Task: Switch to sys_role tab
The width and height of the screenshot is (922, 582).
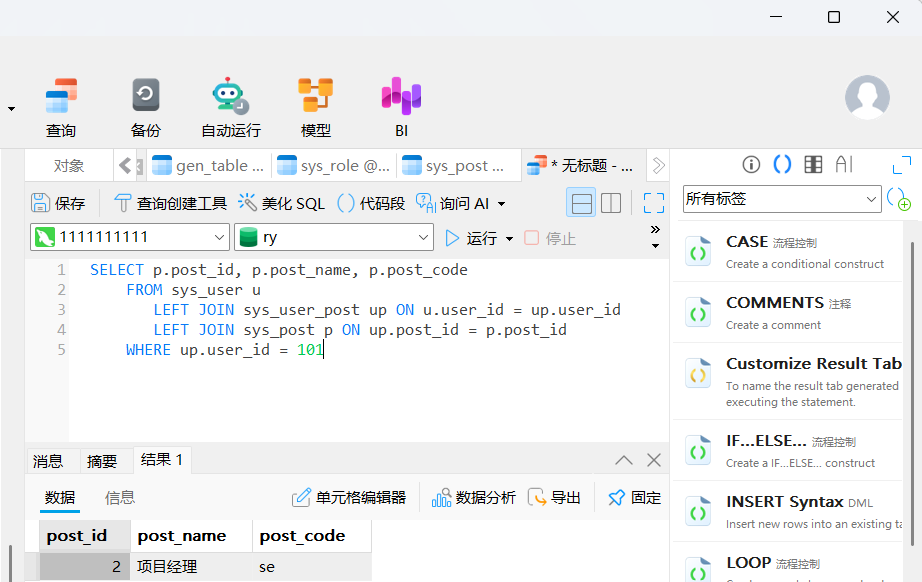Action: coord(333,166)
